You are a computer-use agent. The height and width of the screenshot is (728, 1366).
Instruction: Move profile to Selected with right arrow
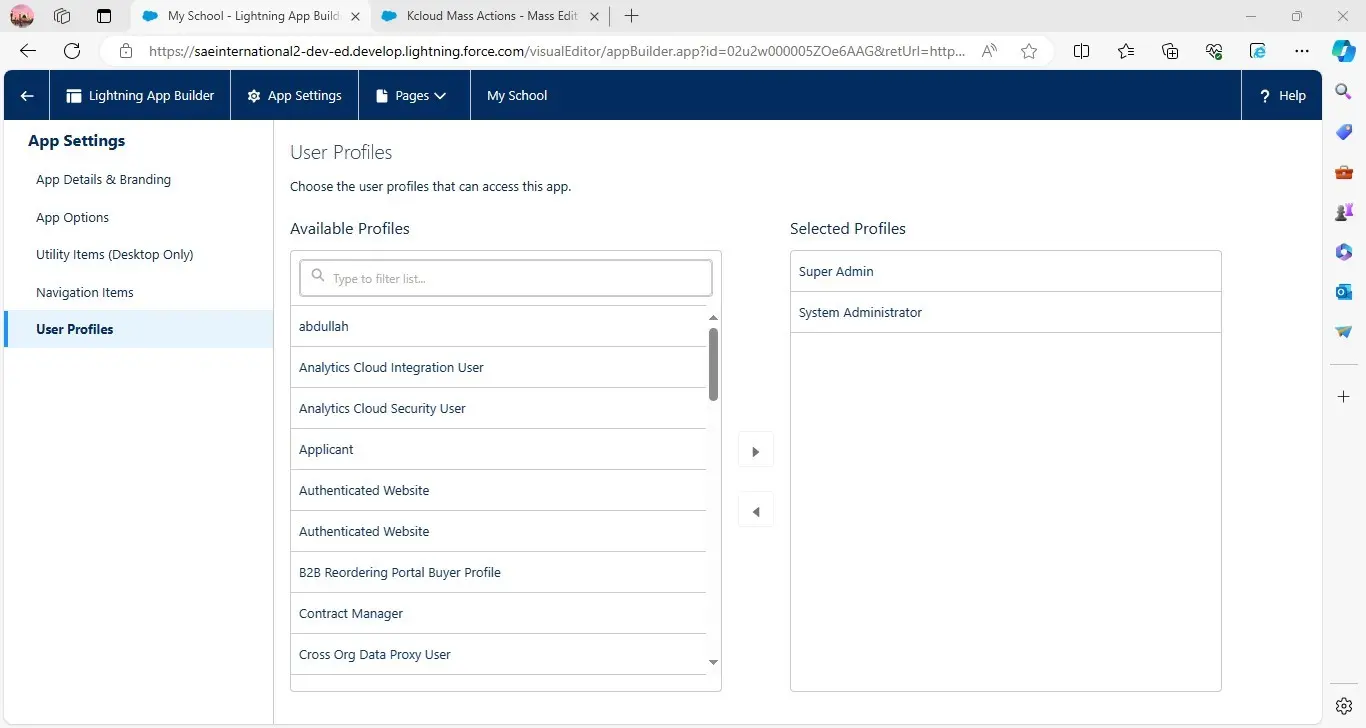tap(755, 451)
